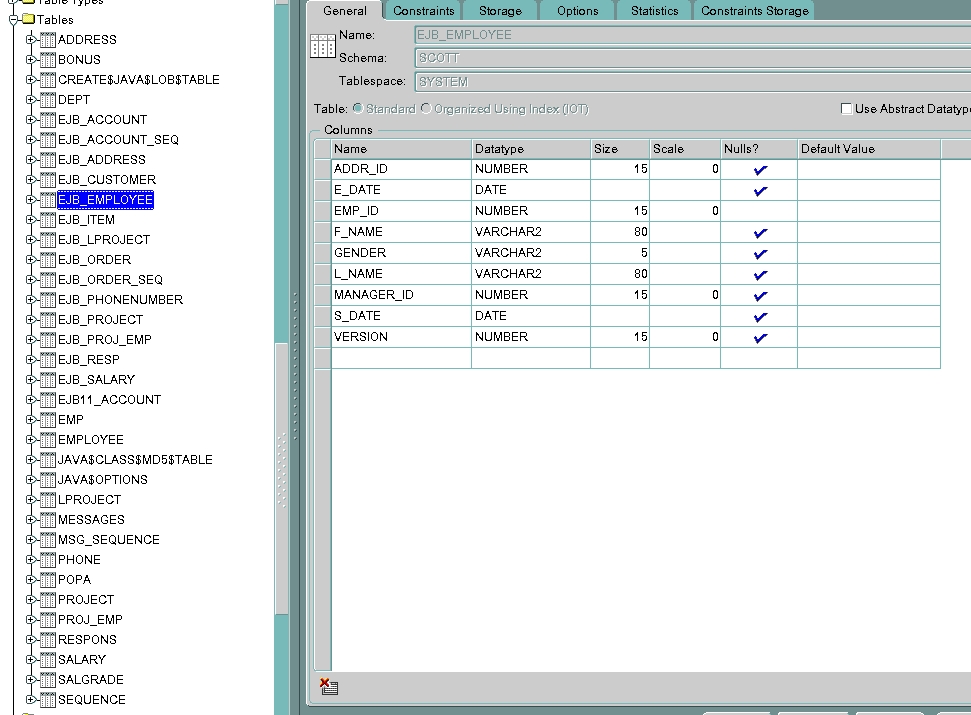Click the EJB_PROJECT table icon

point(48,319)
